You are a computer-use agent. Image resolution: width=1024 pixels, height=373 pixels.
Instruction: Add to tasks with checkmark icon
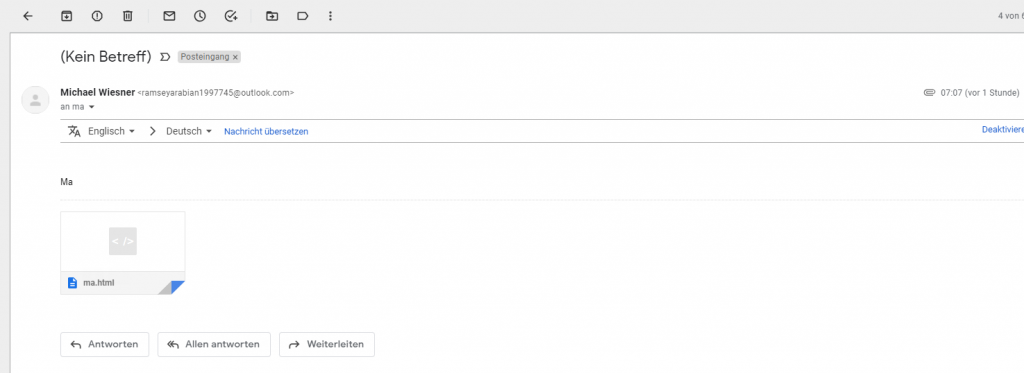[x=231, y=16]
